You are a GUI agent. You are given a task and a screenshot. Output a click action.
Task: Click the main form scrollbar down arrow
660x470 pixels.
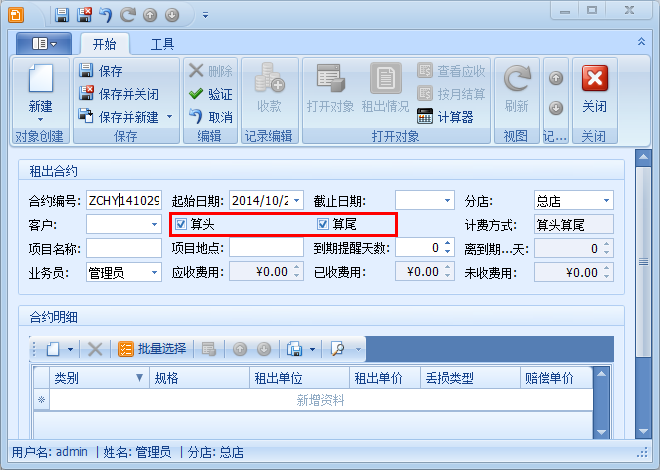[643, 431]
